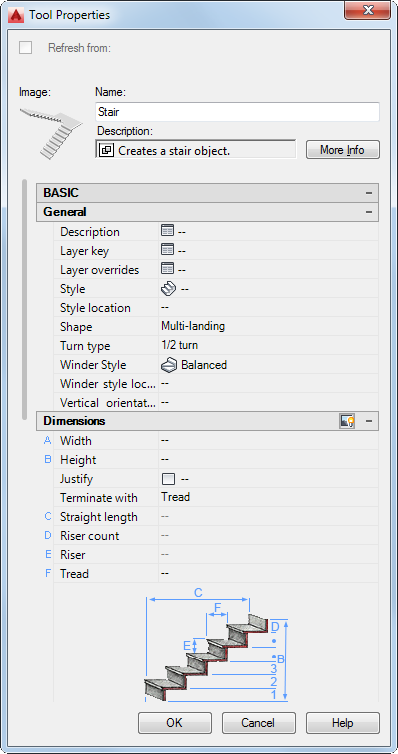Screen dimensions: 398x754
Task: Click the General Description row label
Action: coord(90,232)
